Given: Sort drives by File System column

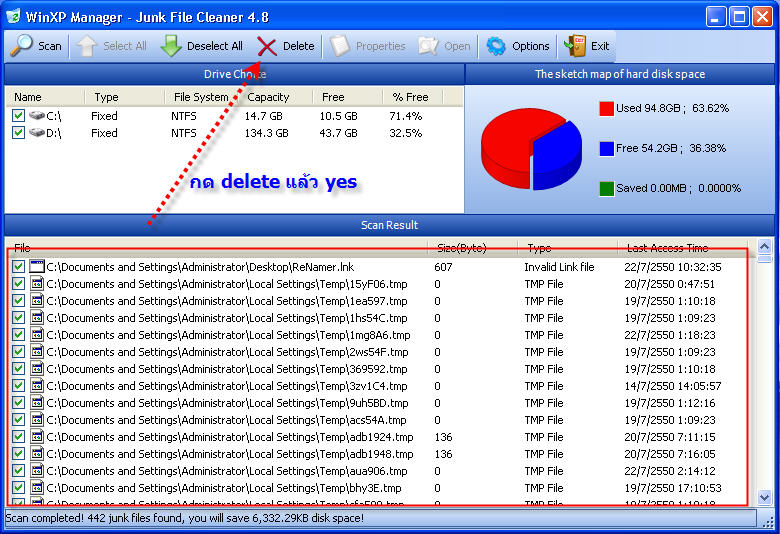Looking at the screenshot, I should tap(201, 97).
